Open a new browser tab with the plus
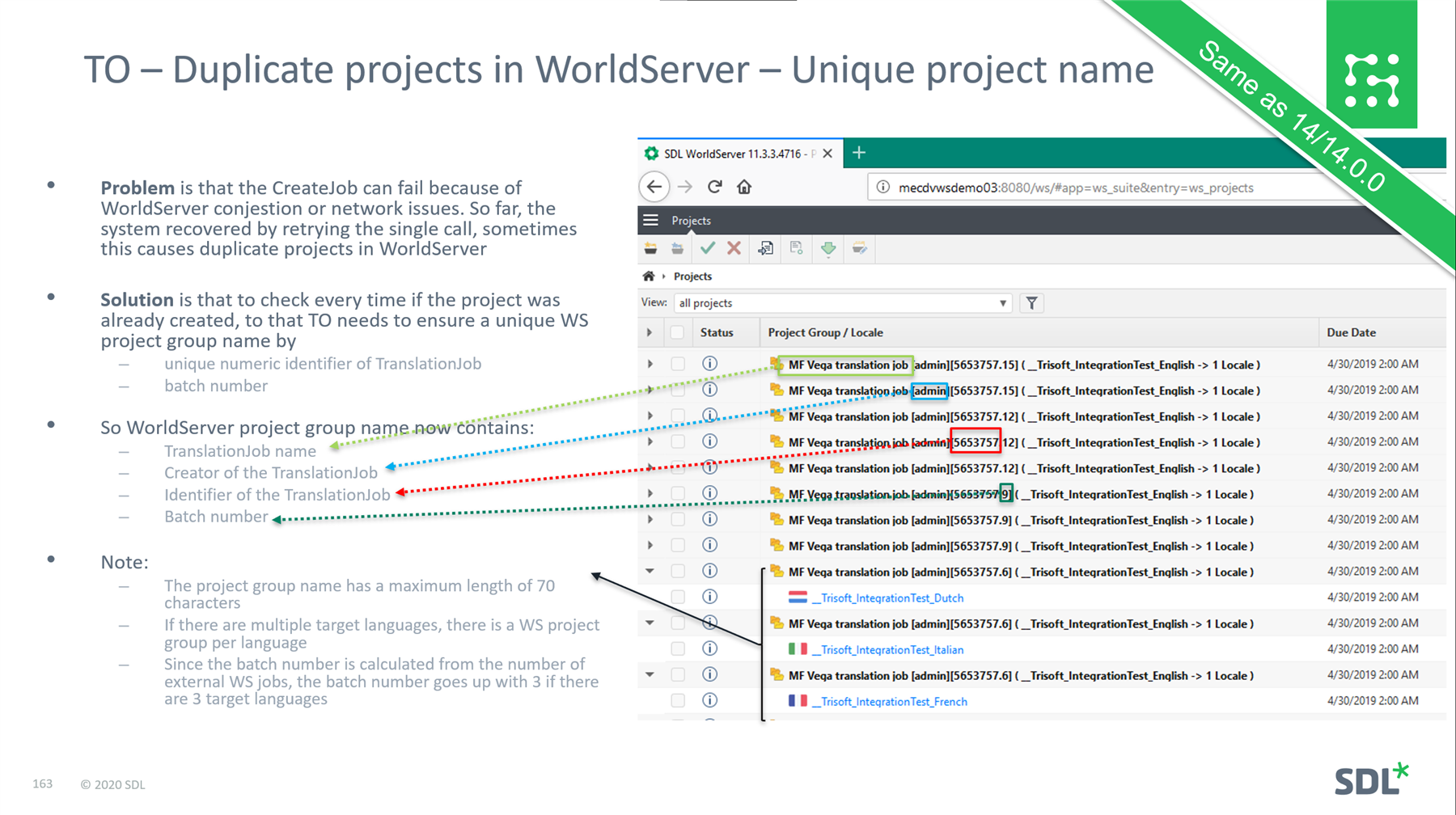The height and width of the screenshot is (815, 1456). (859, 152)
